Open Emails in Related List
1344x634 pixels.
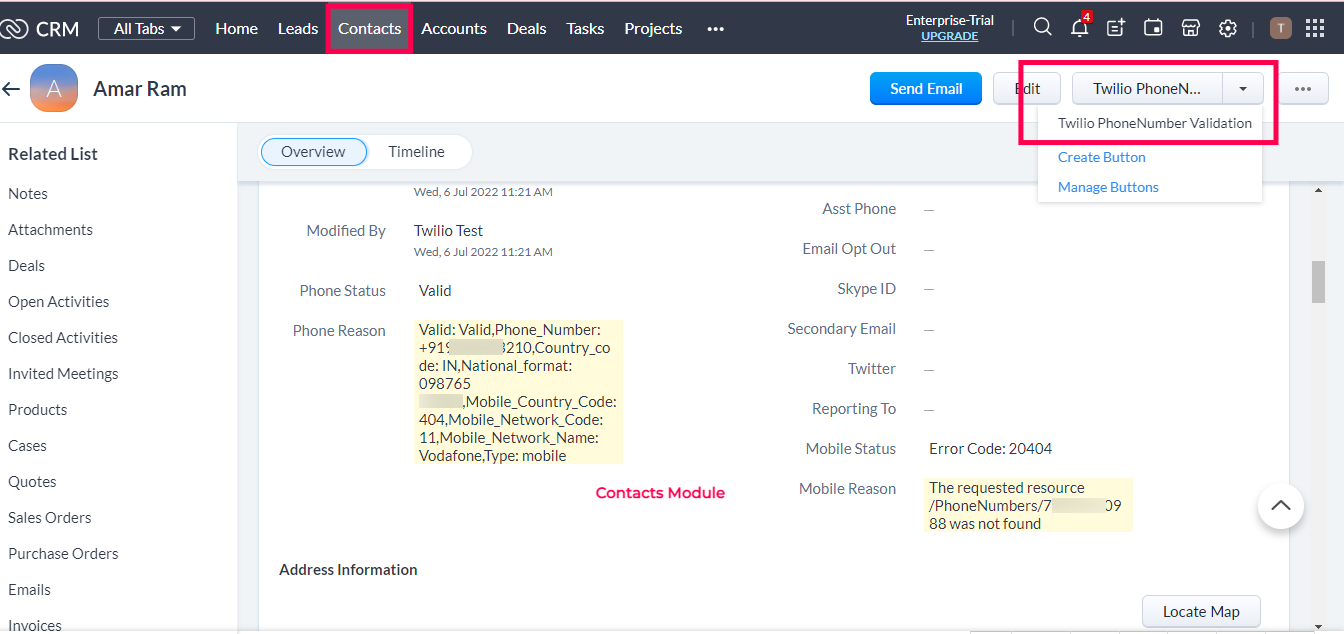(x=29, y=590)
